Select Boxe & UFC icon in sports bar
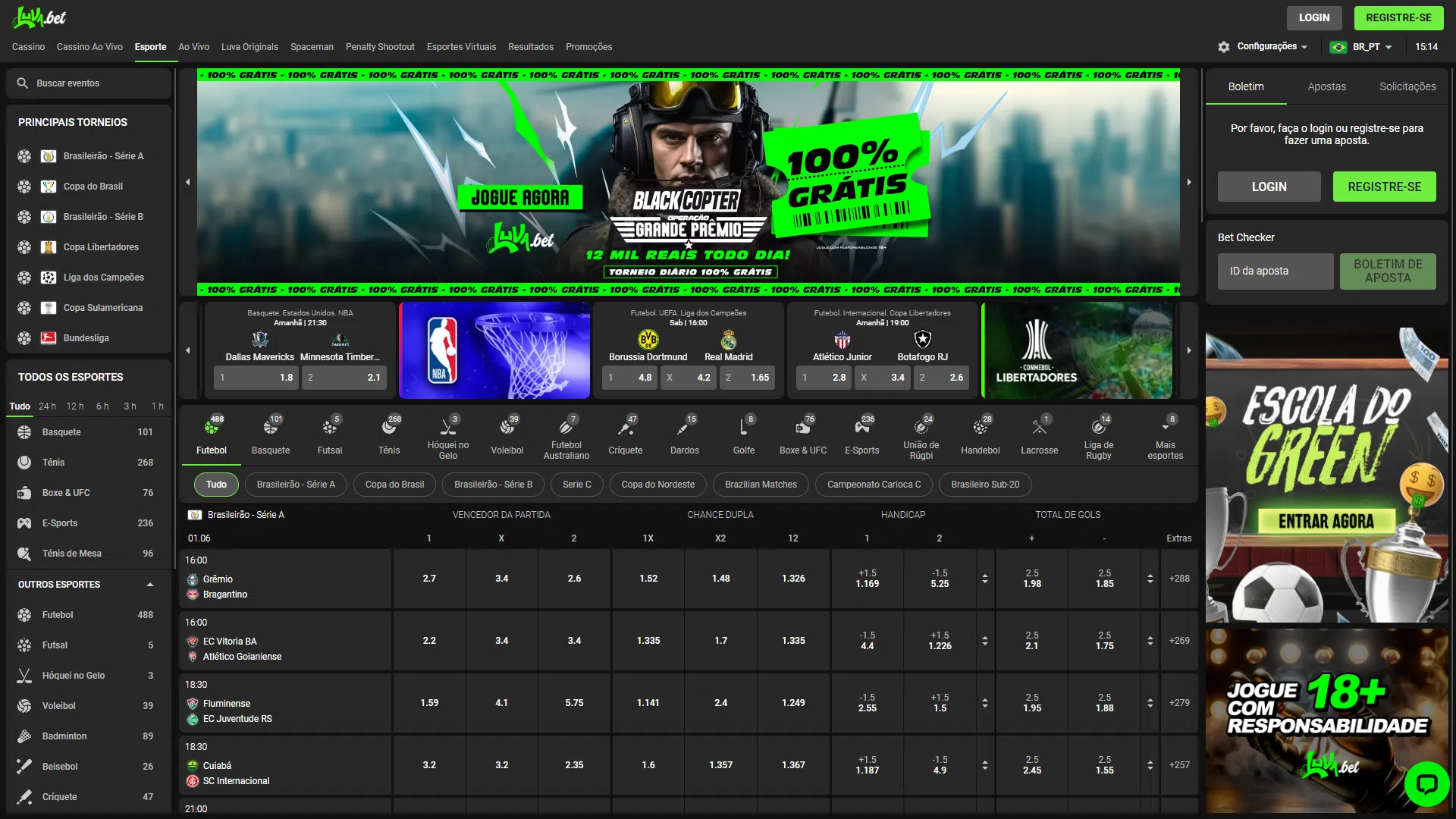This screenshot has height=819, width=1456. (803, 428)
